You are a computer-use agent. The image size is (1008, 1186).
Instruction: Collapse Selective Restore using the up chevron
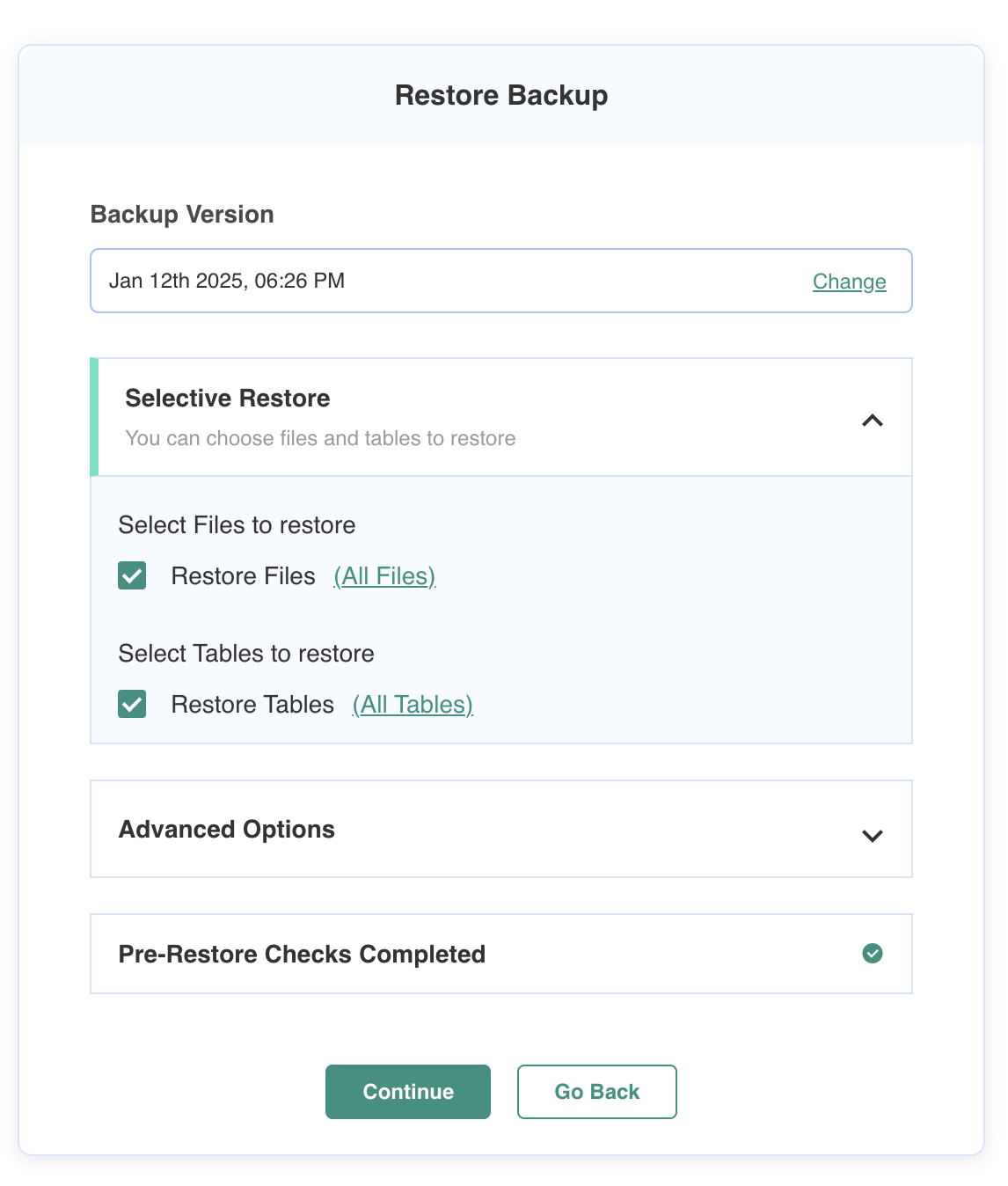pos(872,421)
